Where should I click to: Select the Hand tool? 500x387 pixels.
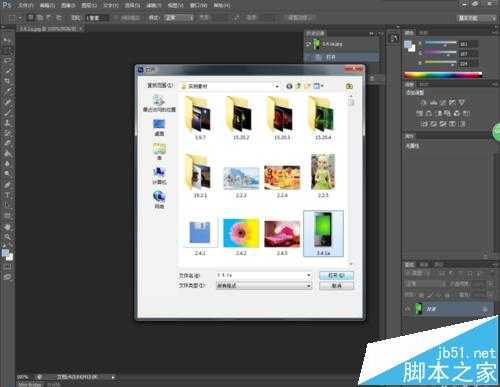point(7,227)
